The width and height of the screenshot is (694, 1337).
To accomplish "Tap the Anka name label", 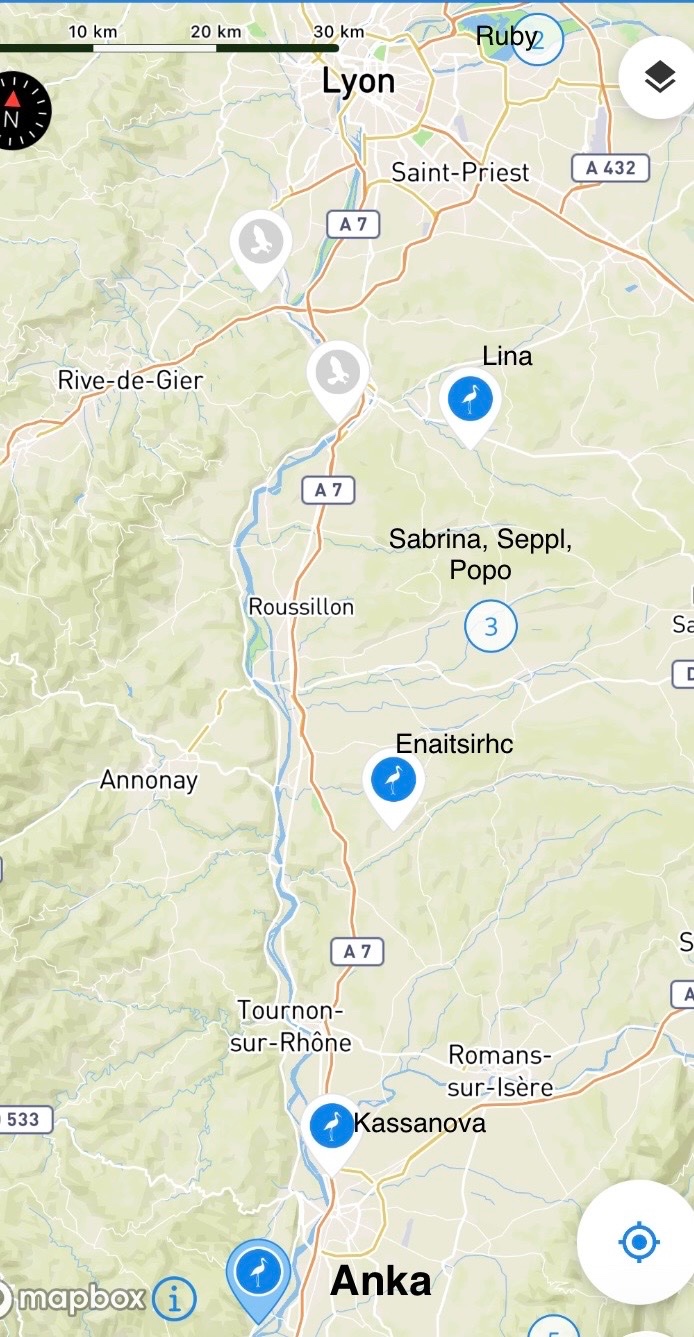I will coord(381,1281).
